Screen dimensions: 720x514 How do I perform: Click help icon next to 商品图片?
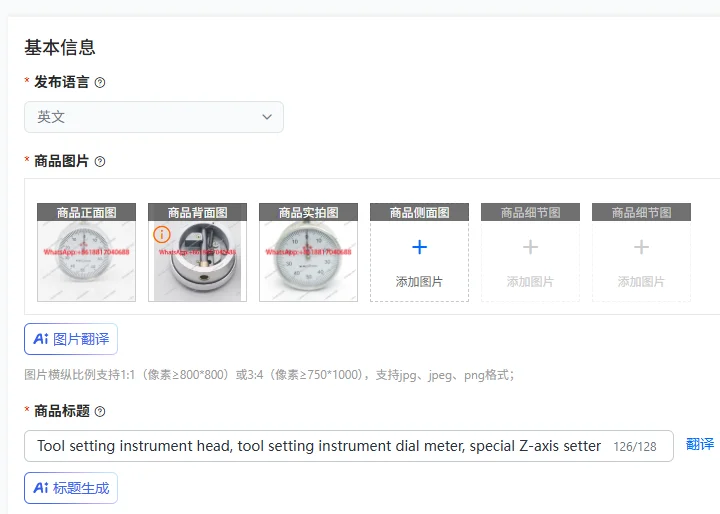[100, 162]
